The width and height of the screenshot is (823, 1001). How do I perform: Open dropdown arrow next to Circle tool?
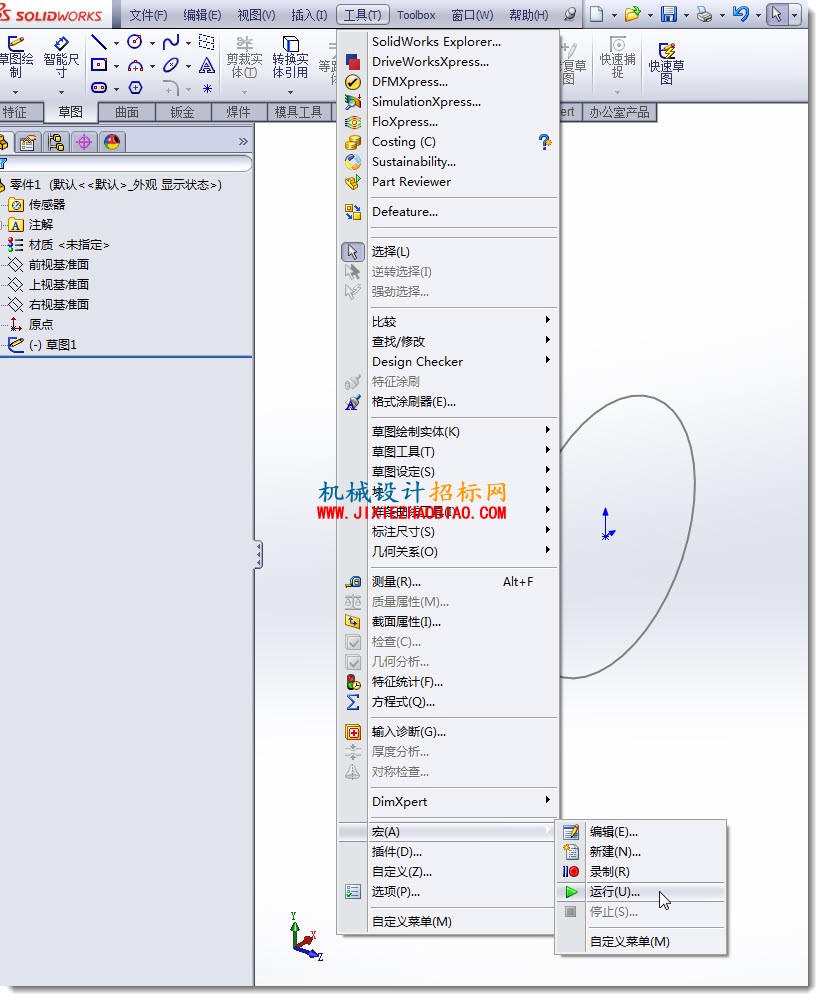pyautogui.click(x=152, y=43)
